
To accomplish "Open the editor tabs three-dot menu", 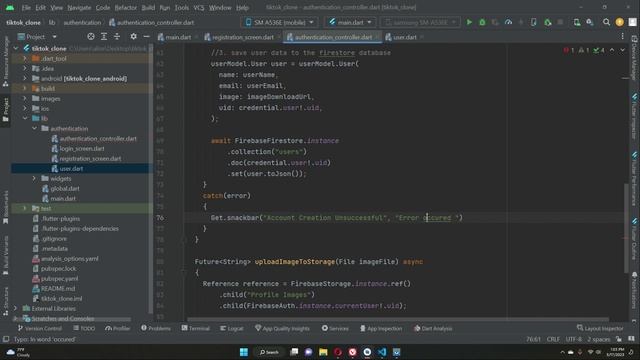I will click(622, 37).
